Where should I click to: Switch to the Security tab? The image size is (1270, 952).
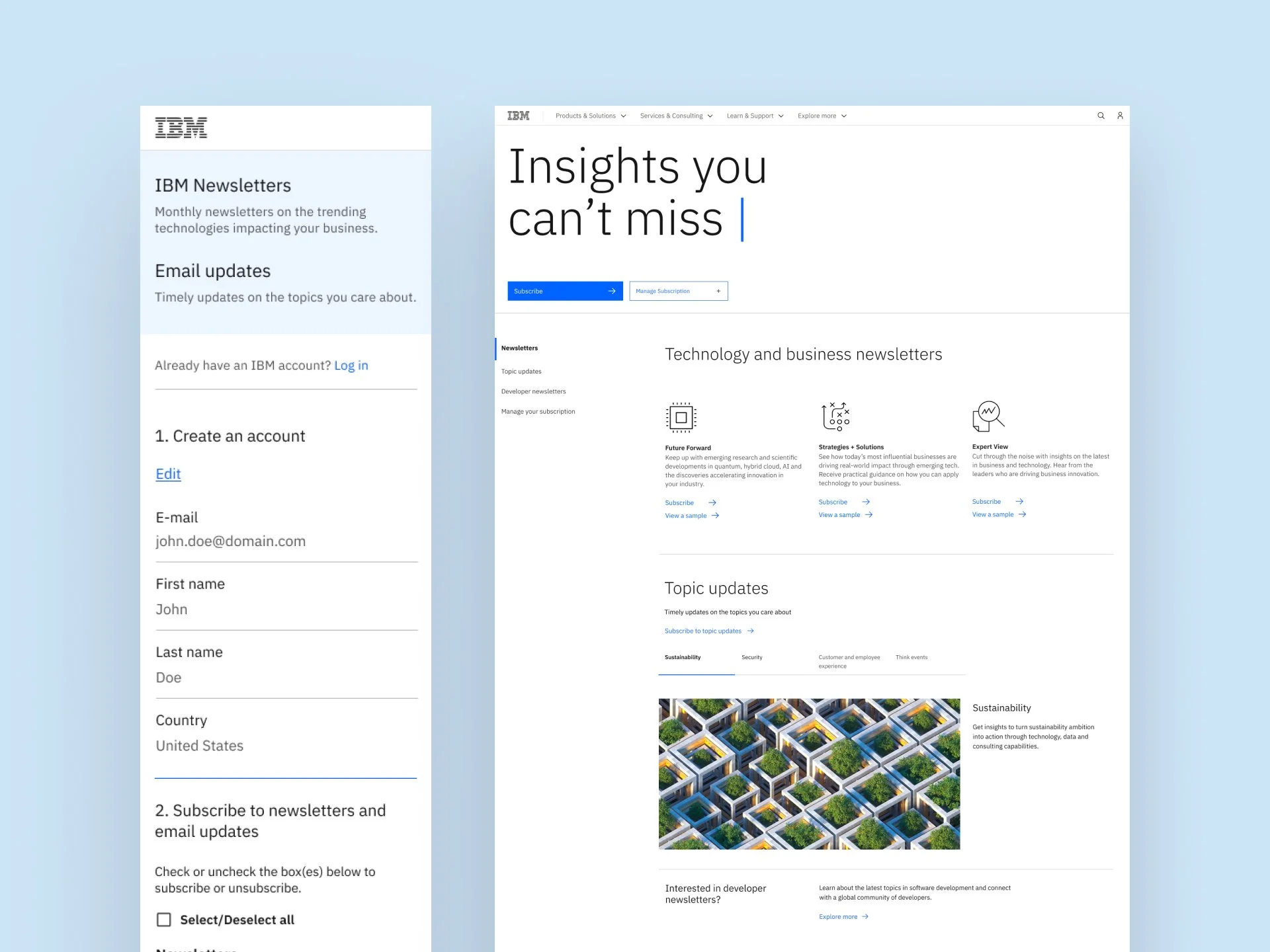point(752,658)
